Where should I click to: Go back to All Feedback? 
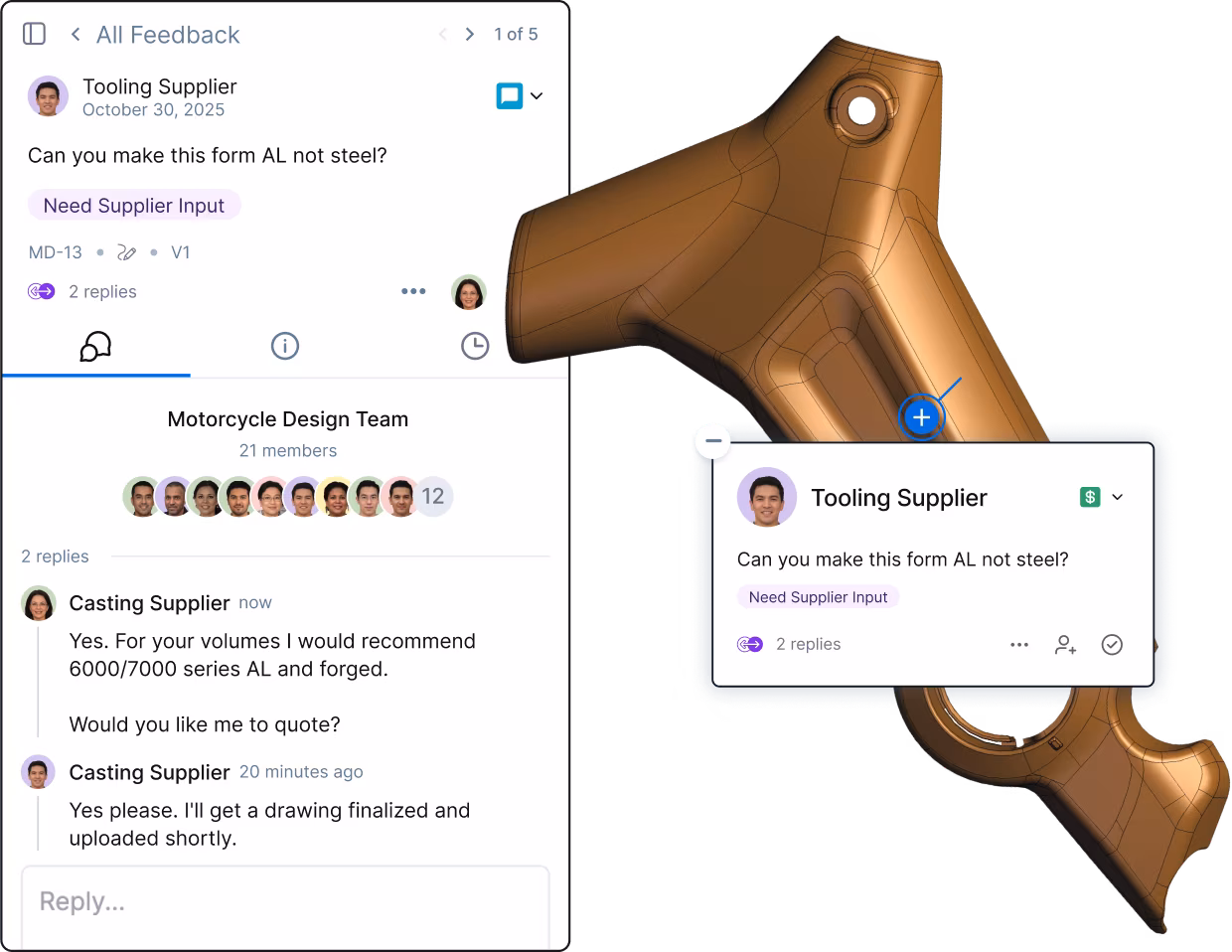[x=155, y=35]
